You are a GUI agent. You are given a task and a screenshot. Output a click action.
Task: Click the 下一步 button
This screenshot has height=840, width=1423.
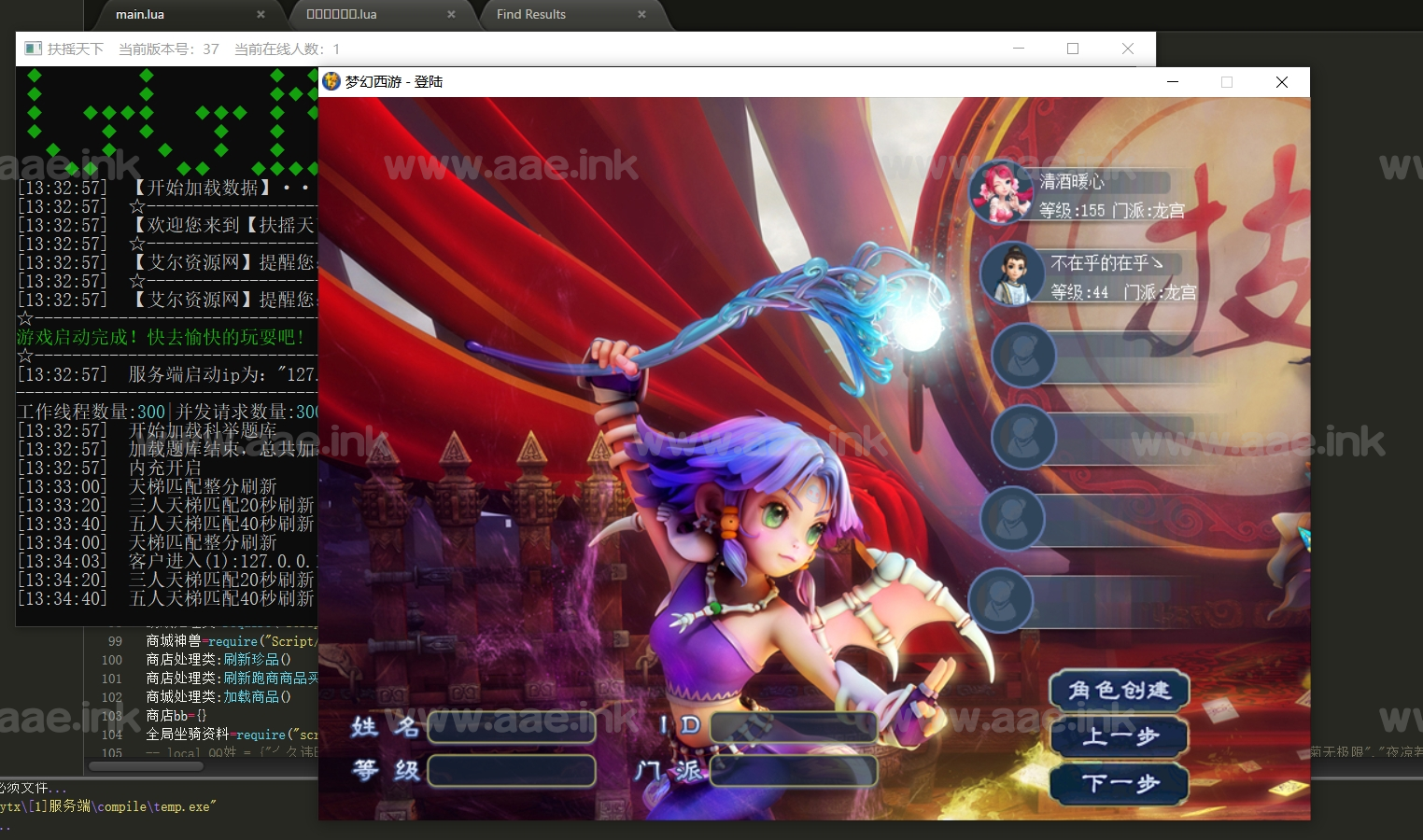click(1120, 783)
